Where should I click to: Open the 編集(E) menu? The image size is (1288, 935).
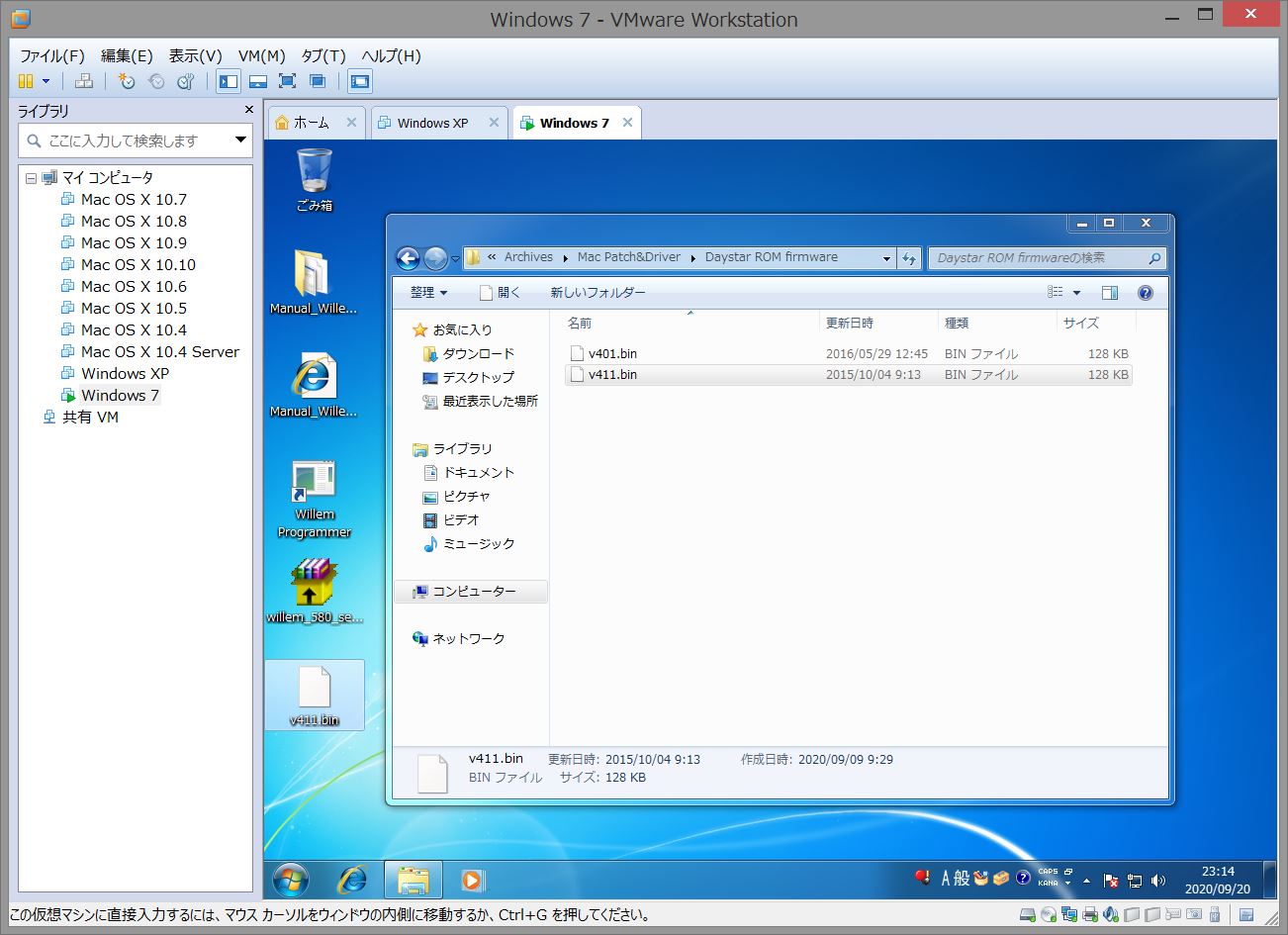click(x=127, y=55)
